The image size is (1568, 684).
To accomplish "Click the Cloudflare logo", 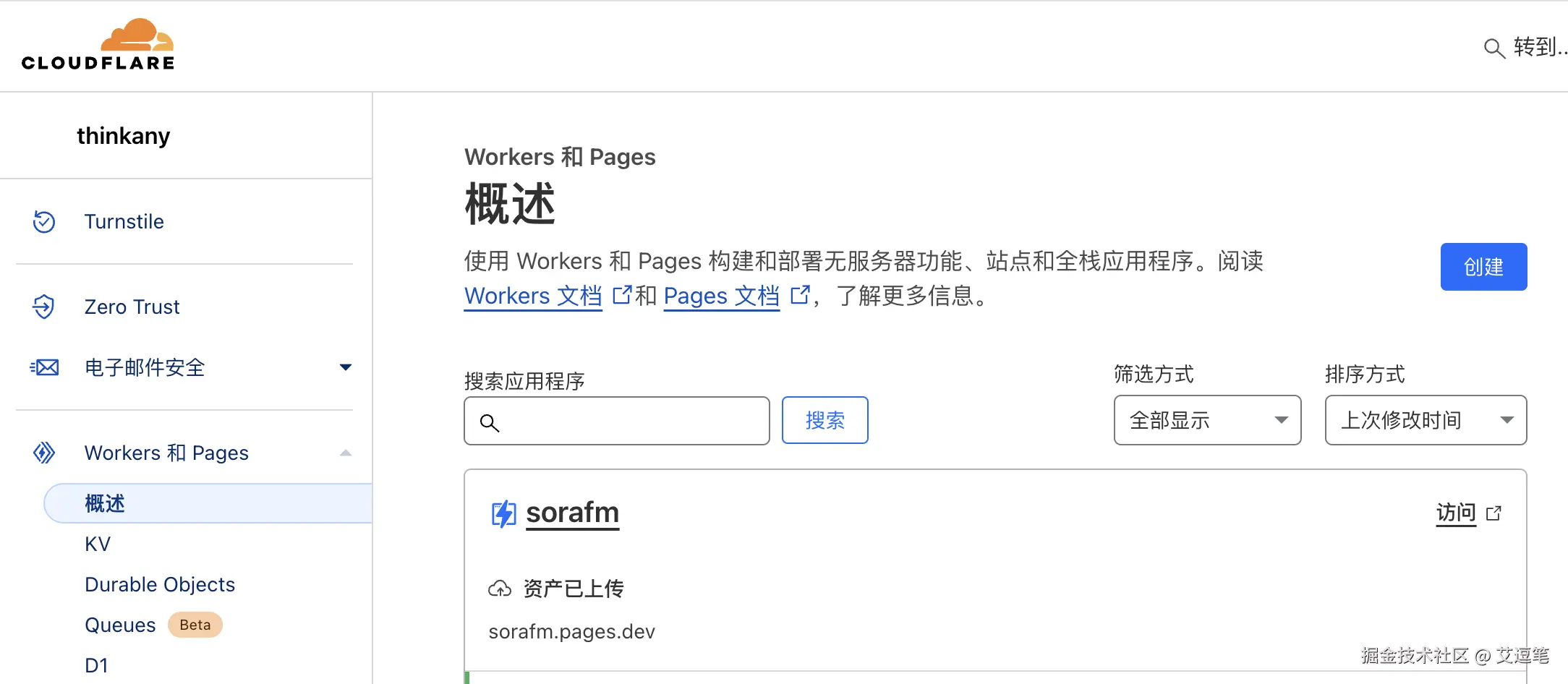I will 98,44.
